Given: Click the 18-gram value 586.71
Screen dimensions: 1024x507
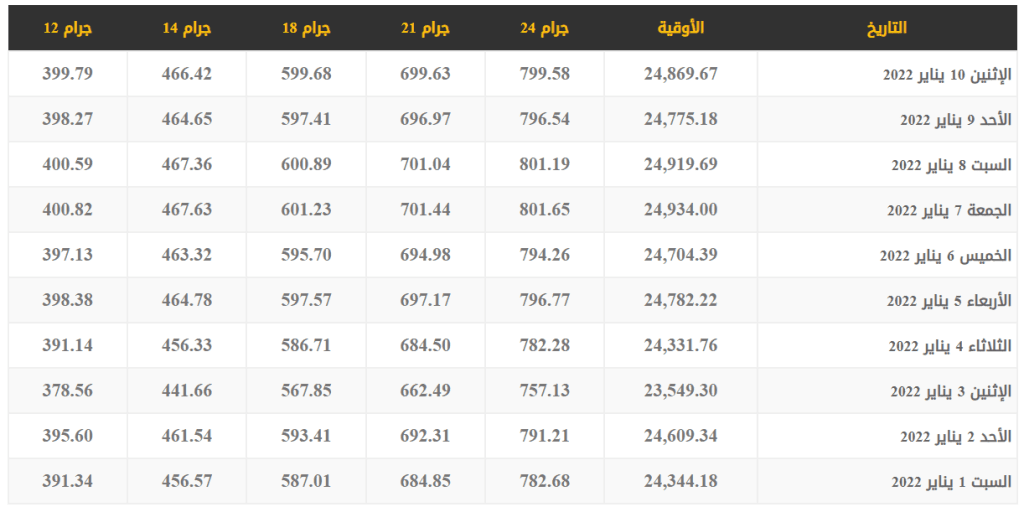Looking at the screenshot, I should [306, 345].
